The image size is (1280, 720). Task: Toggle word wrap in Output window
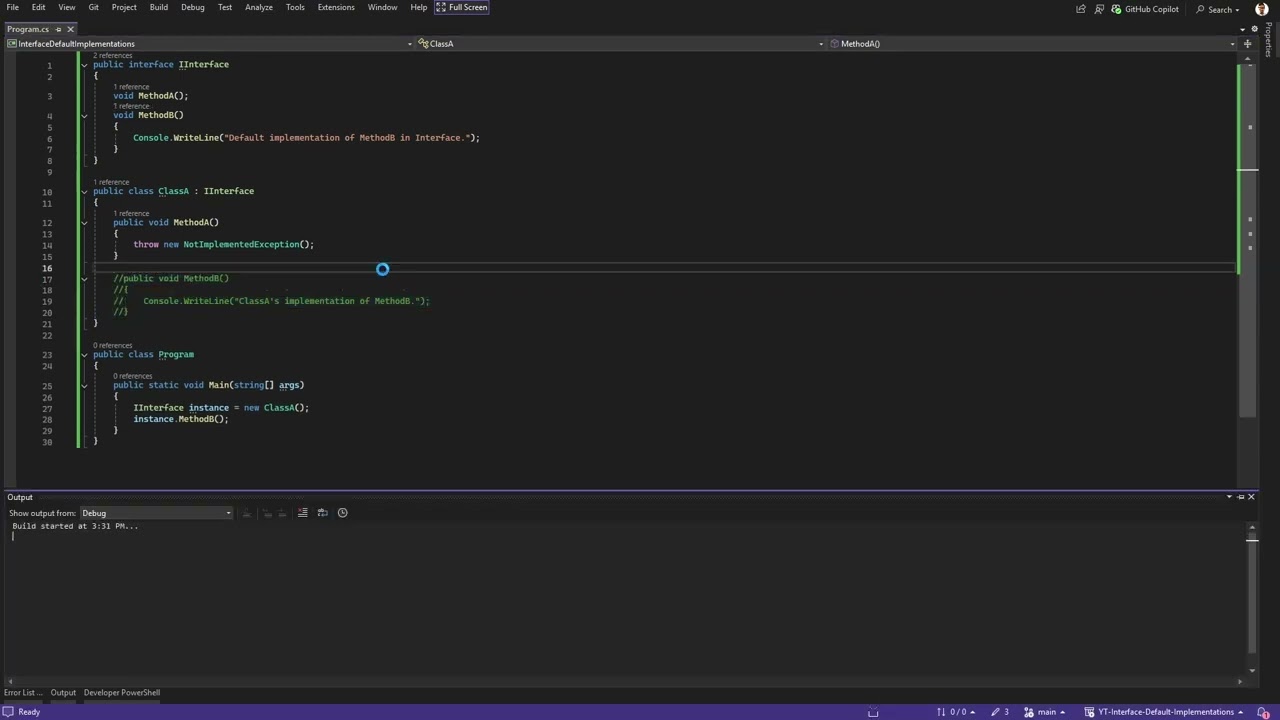pyautogui.click(x=322, y=513)
